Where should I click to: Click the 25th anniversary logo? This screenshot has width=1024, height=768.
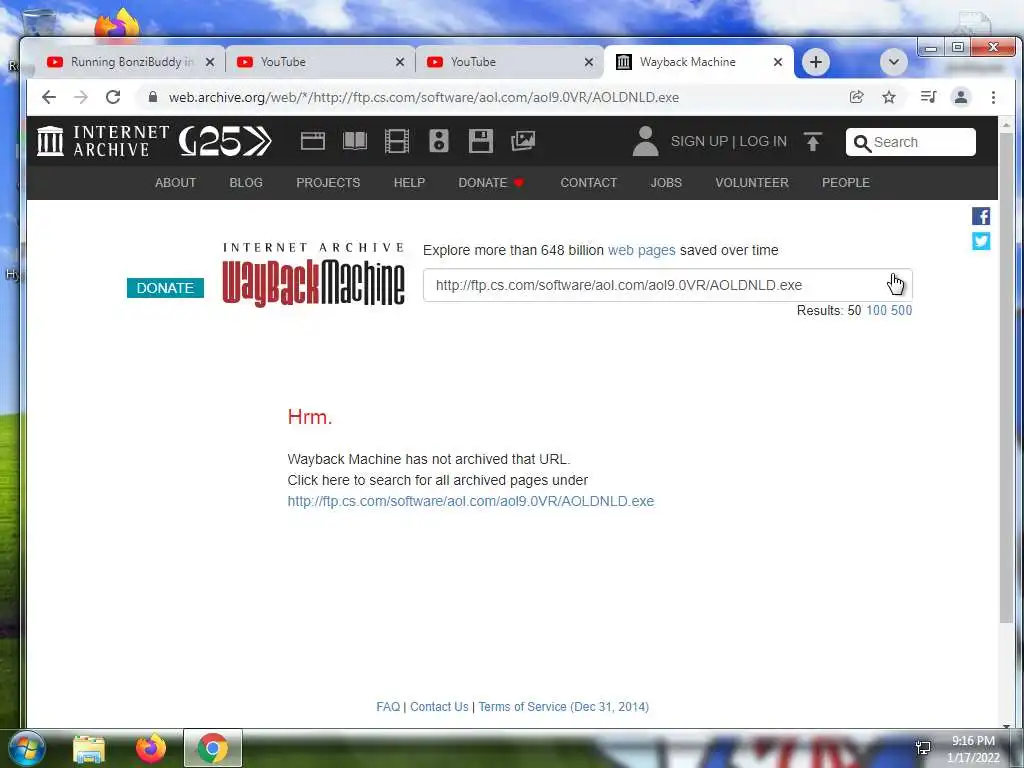point(225,141)
